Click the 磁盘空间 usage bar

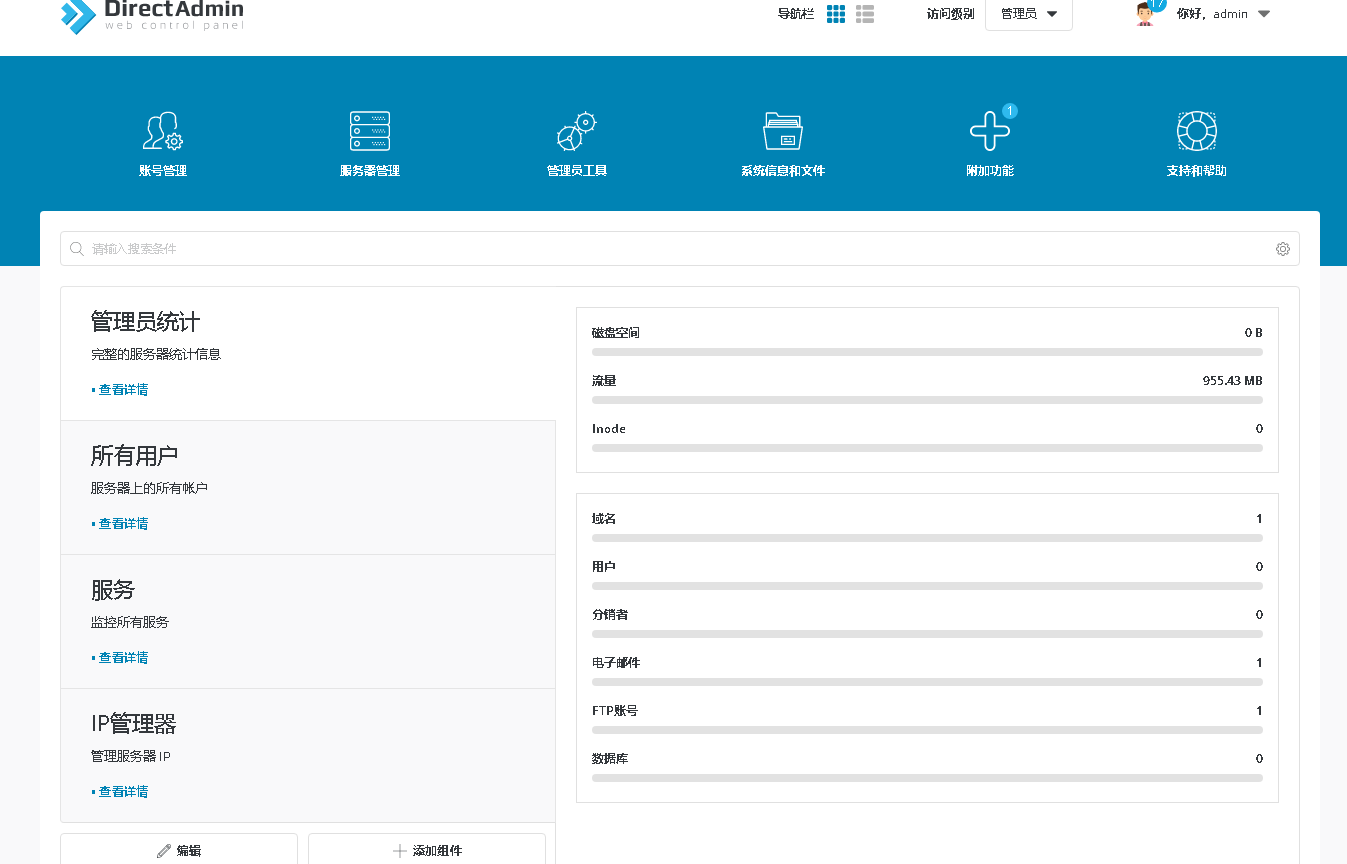coord(927,352)
